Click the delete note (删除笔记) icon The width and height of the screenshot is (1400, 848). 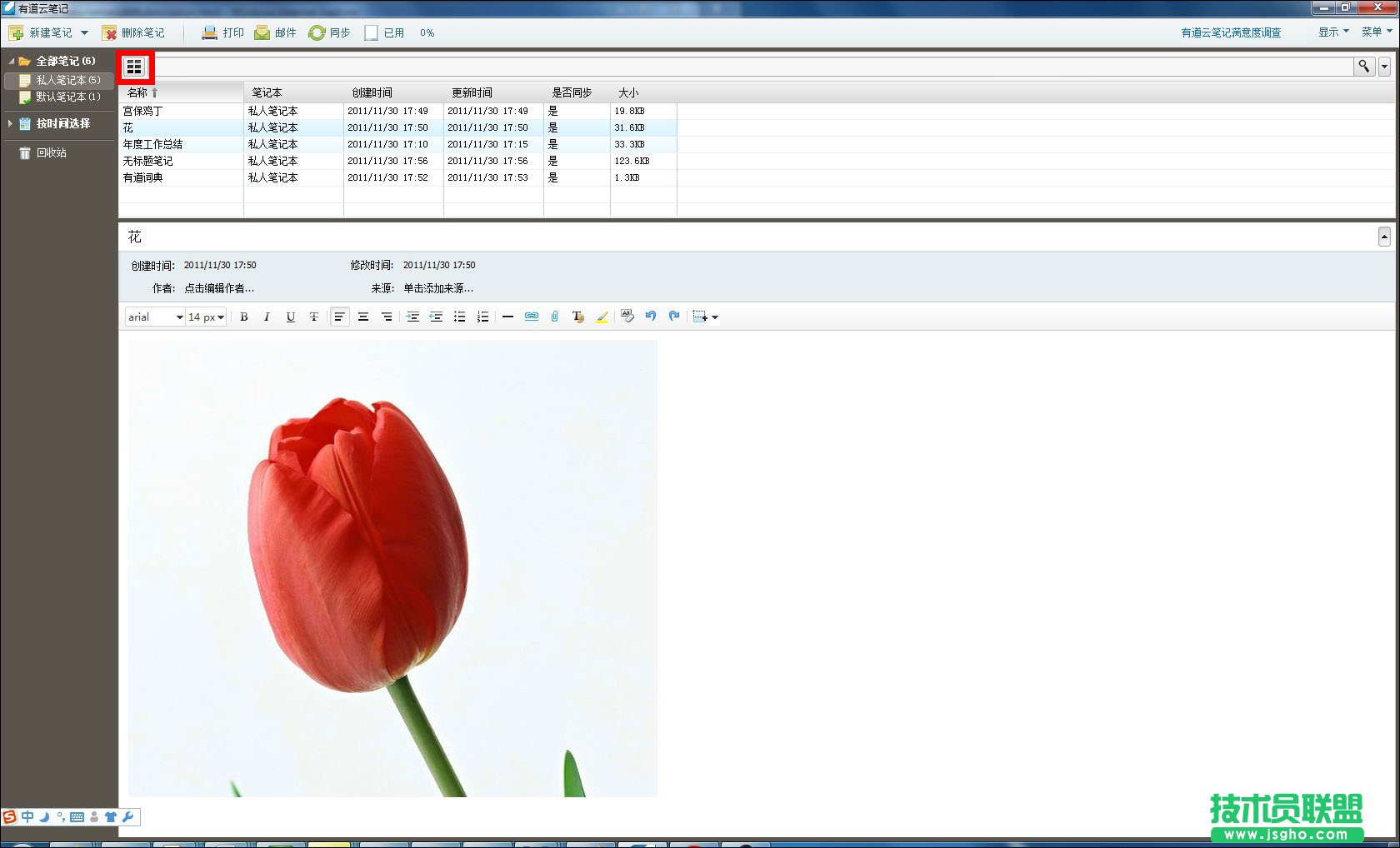[x=110, y=32]
